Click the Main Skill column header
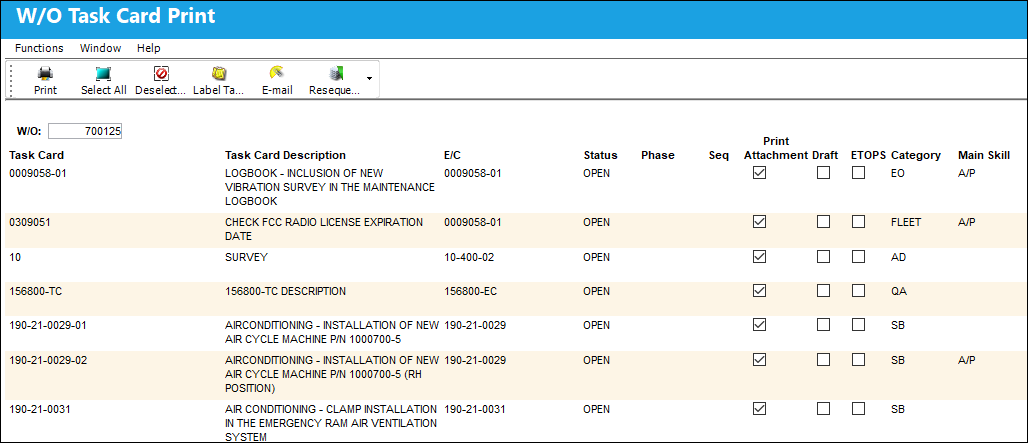The width and height of the screenshot is (1028, 443). tap(983, 155)
